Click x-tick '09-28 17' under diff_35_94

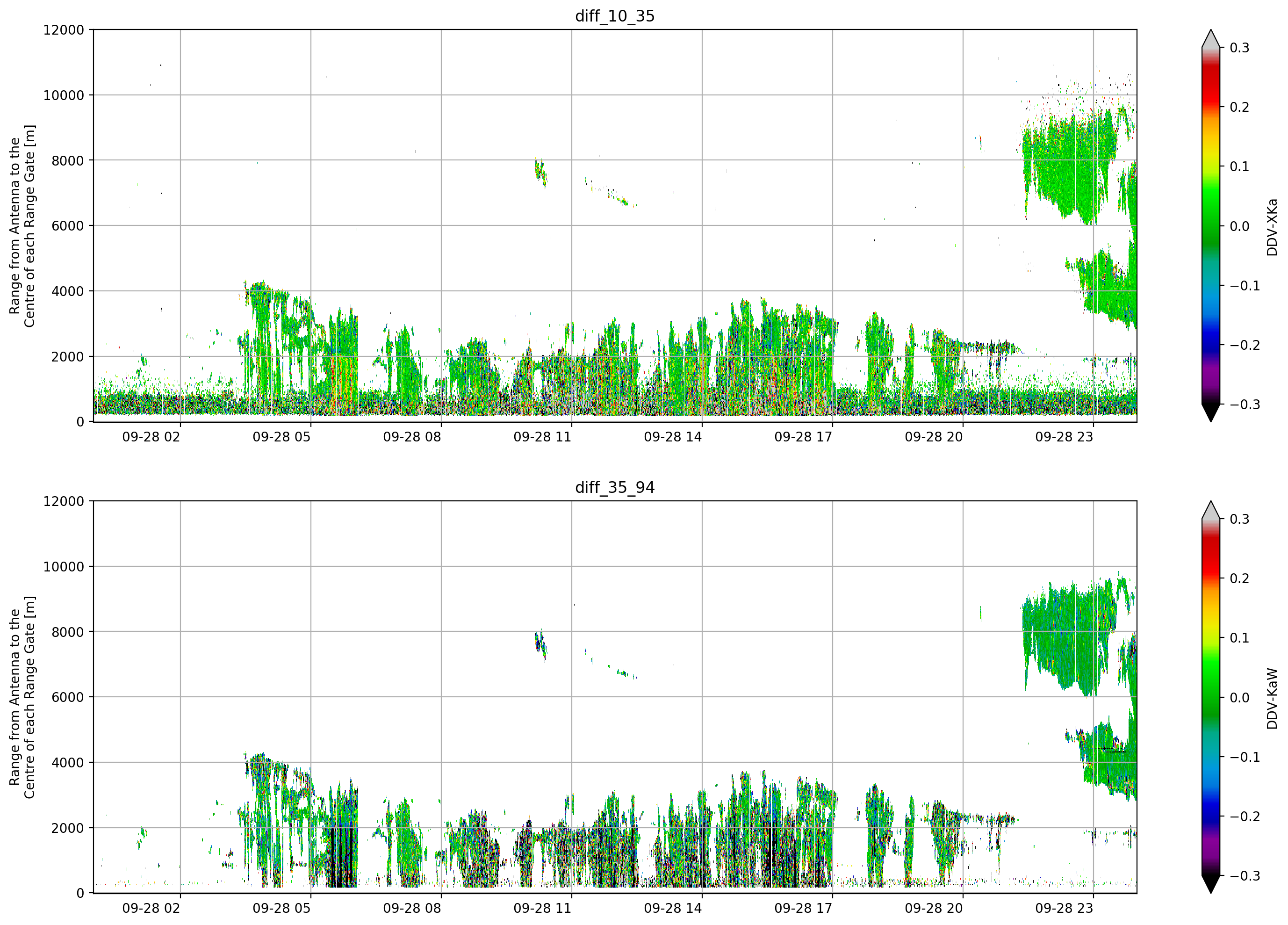[804, 908]
